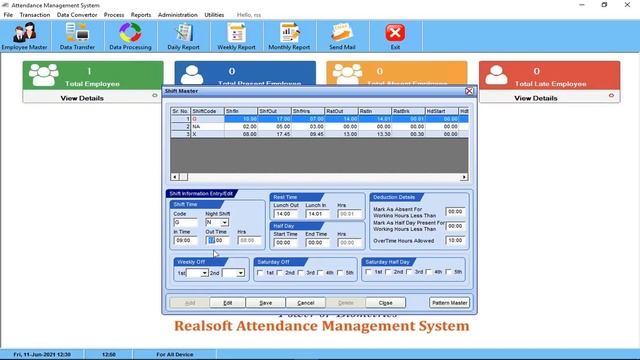640x360 pixels.
Task: Click the OverTime Hours Allowed field
Action: coord(455,240)
